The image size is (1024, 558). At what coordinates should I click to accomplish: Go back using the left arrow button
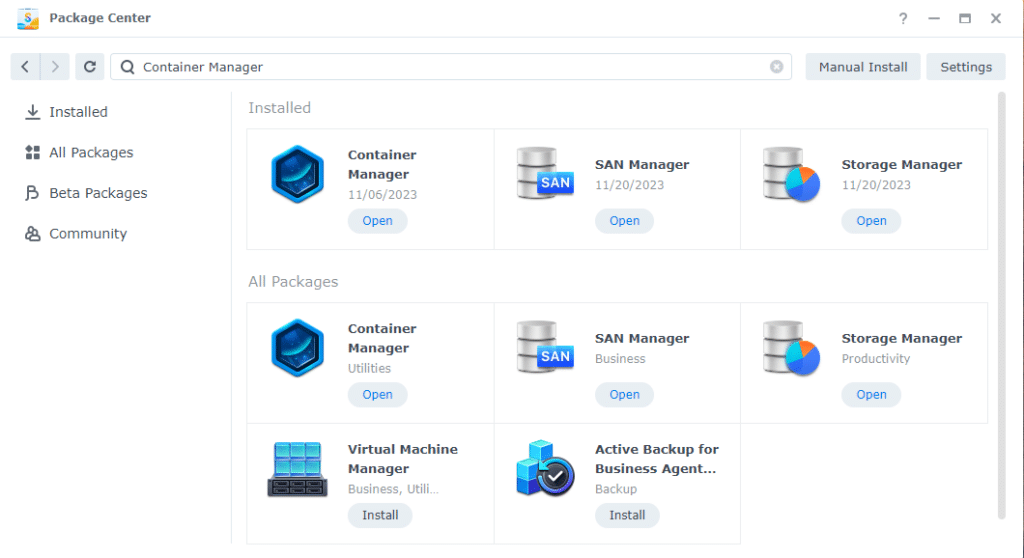click(x=25, y=67)
